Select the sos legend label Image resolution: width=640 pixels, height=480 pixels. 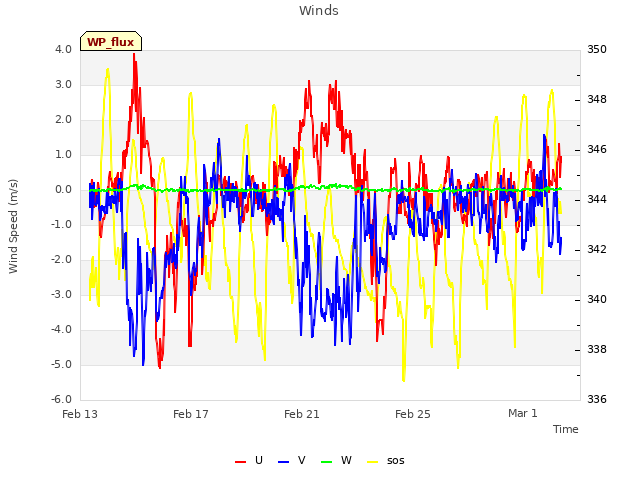point(396,461)
